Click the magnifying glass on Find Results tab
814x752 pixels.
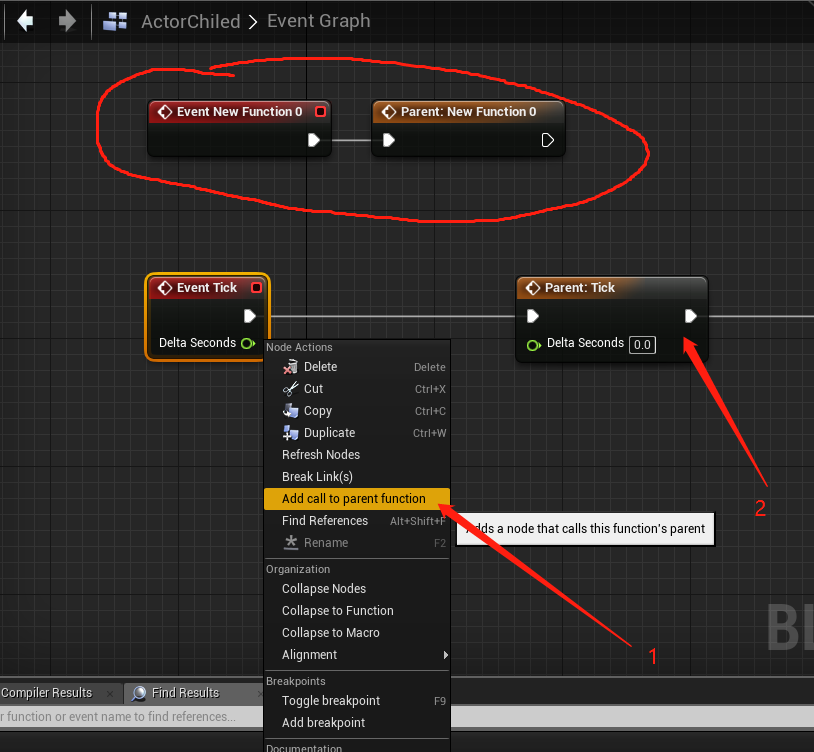[135, 692]
